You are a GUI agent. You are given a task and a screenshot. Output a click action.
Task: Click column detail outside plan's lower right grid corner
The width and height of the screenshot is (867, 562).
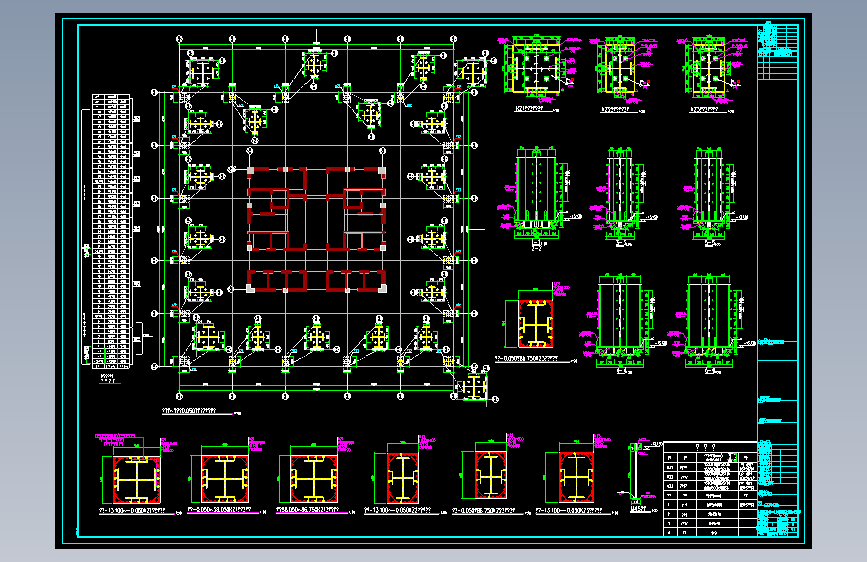click(x=473, y=386)
